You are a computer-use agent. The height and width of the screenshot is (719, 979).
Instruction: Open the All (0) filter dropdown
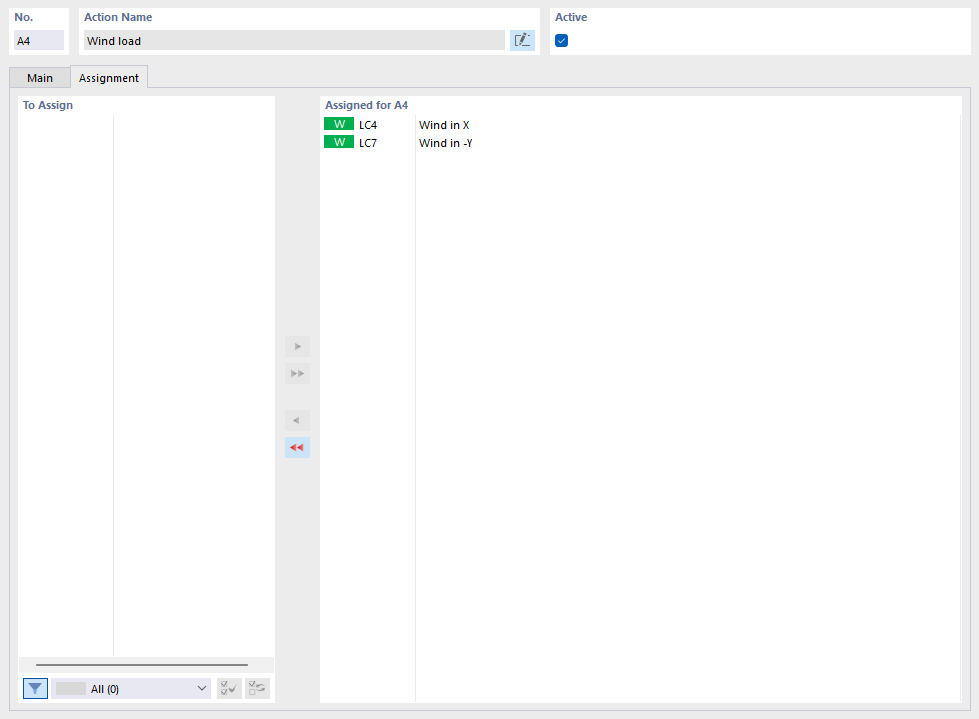tap(130, 688)
